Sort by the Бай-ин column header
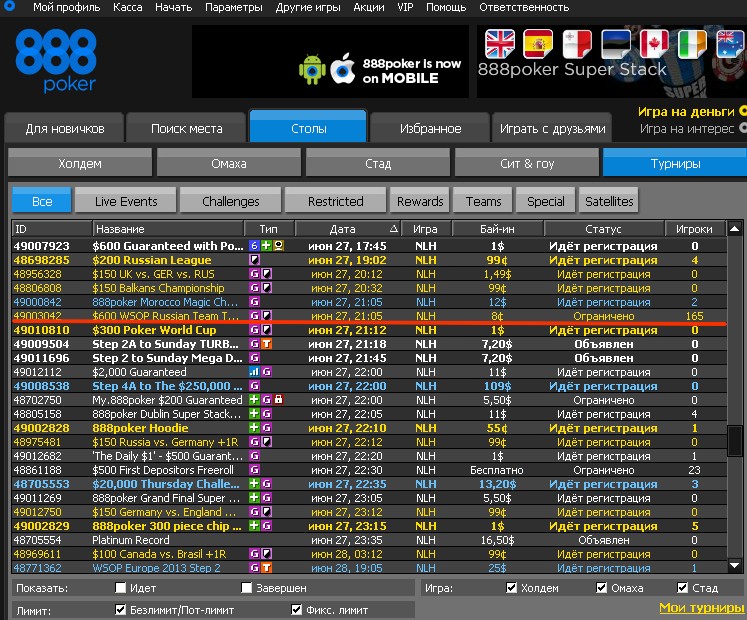This screenshot has width=747, height=620. click(x=497, y=229)
